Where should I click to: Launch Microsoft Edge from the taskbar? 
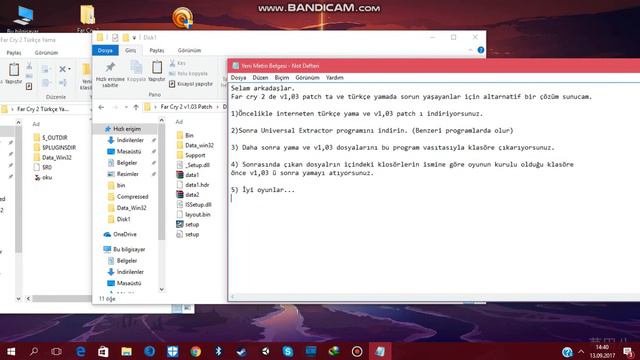click(x=80, y=351)
